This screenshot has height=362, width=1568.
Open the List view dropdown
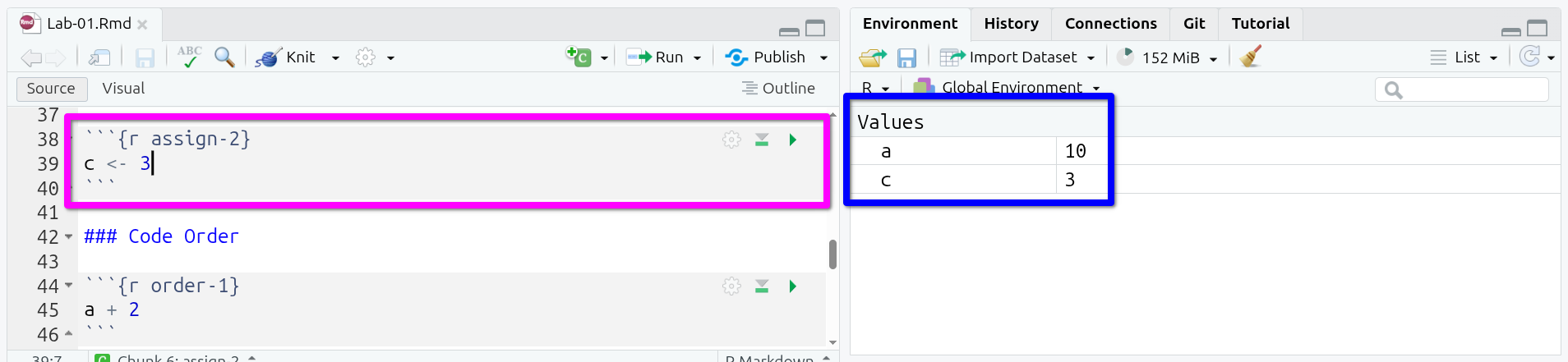click(x=1493, y=57)
